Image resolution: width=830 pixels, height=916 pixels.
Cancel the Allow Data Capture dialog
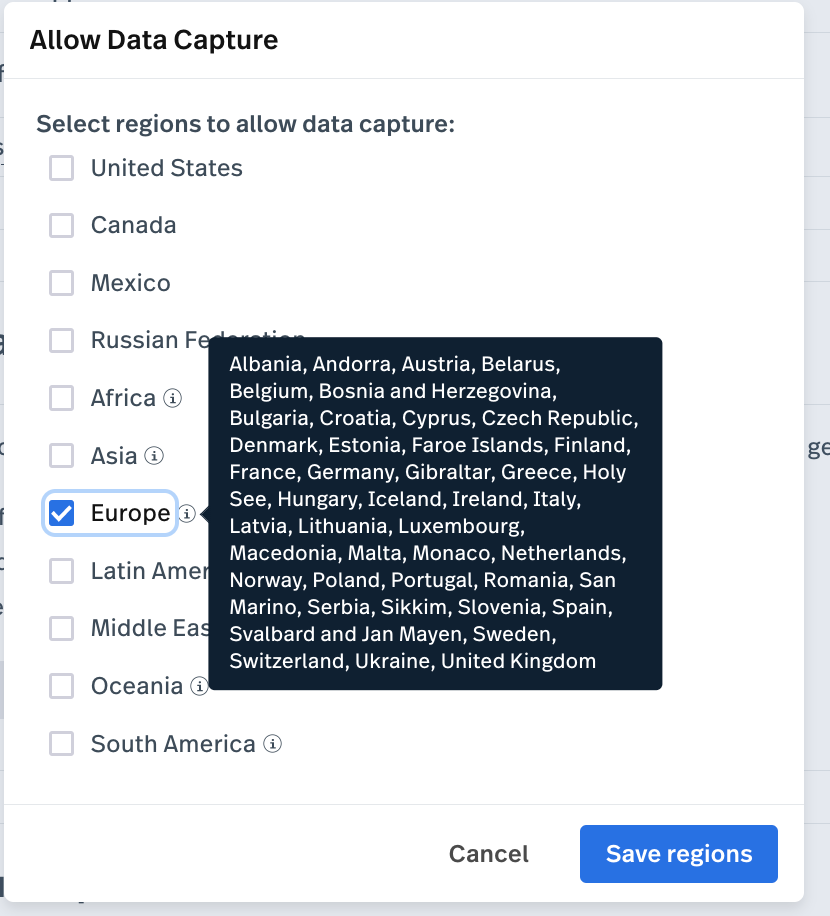click(x=488, y=853)
